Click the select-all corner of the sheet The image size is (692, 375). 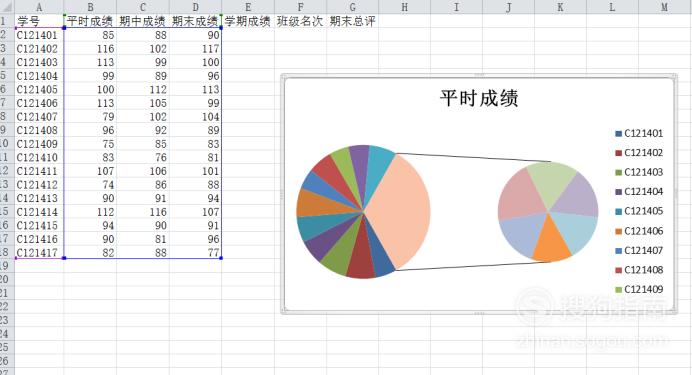[7, 7]
